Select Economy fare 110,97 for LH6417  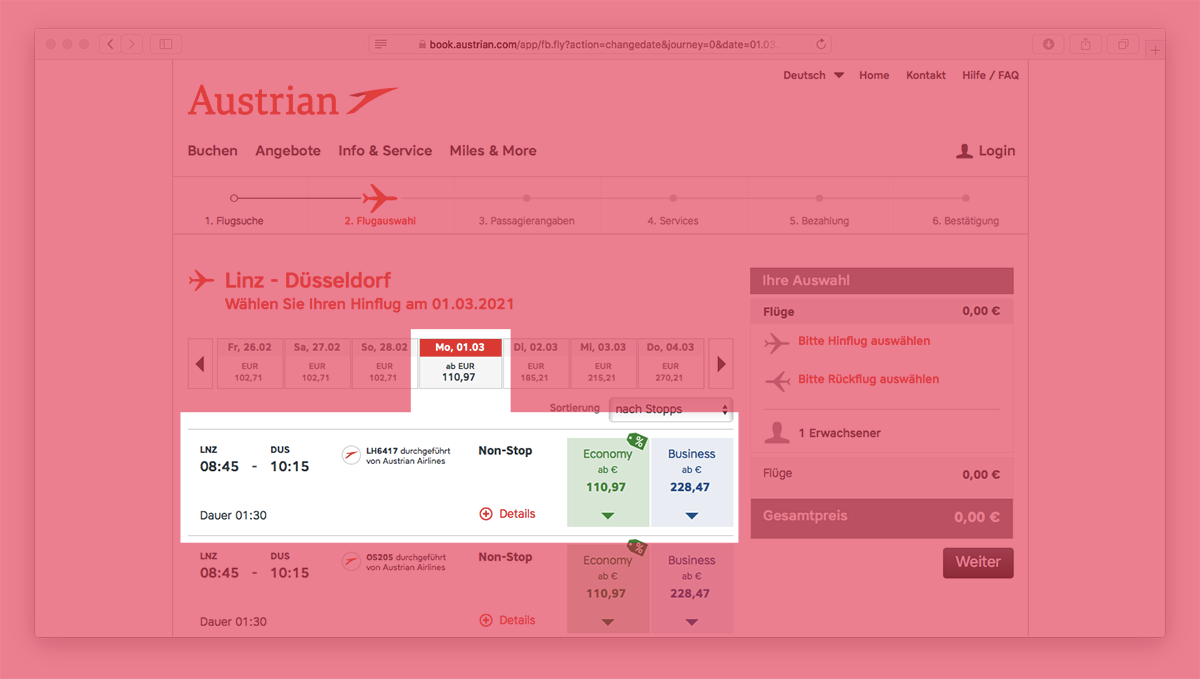click(x=608, y=482)
